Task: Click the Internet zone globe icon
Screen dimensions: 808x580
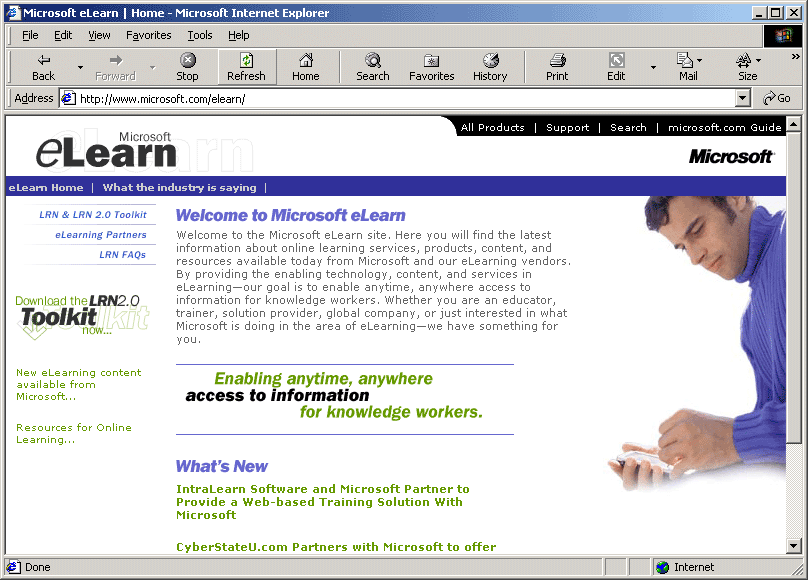Action: pyautogui.click(x=663, y=567)
